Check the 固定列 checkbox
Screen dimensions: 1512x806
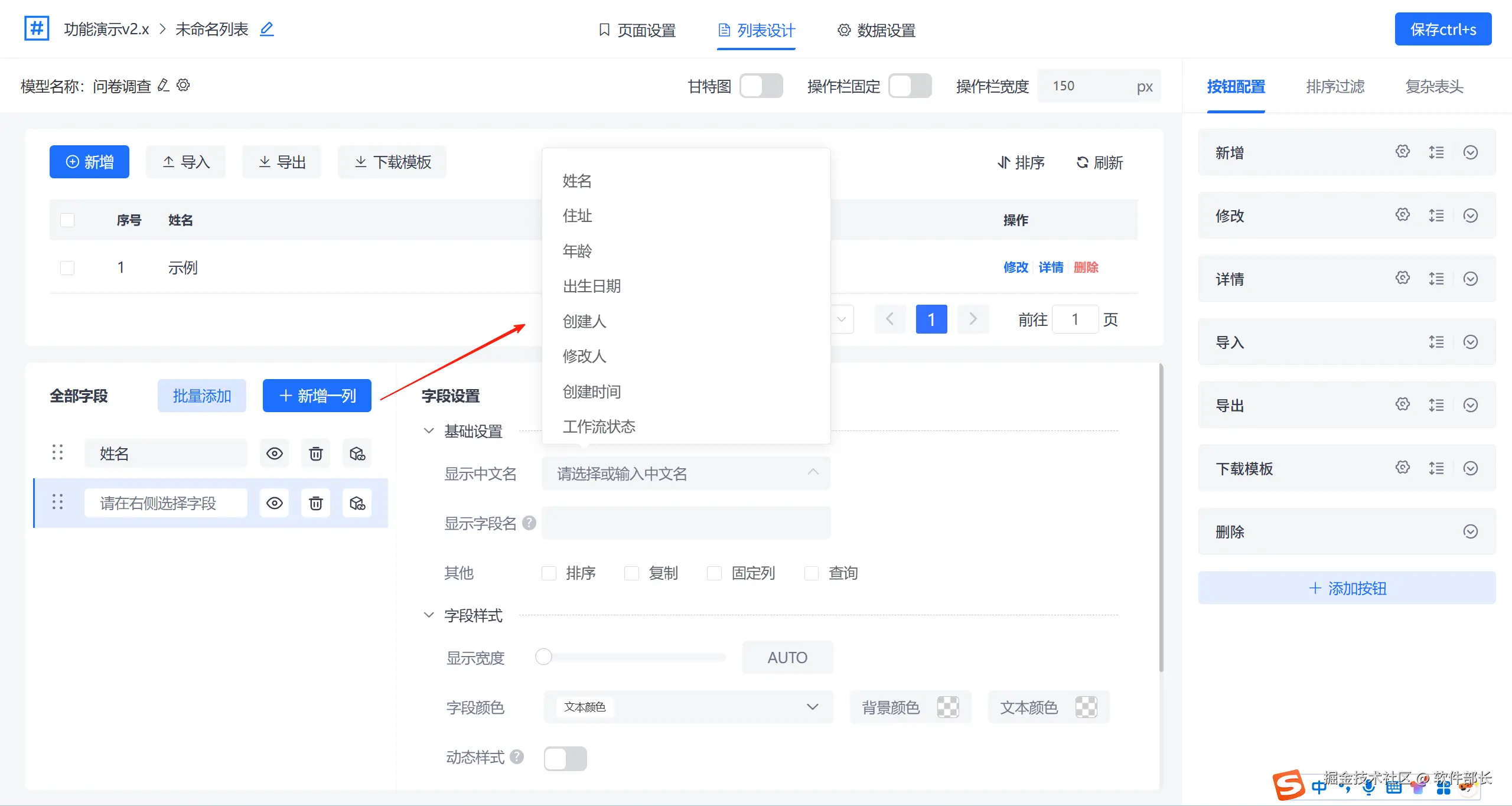point(714,573)
